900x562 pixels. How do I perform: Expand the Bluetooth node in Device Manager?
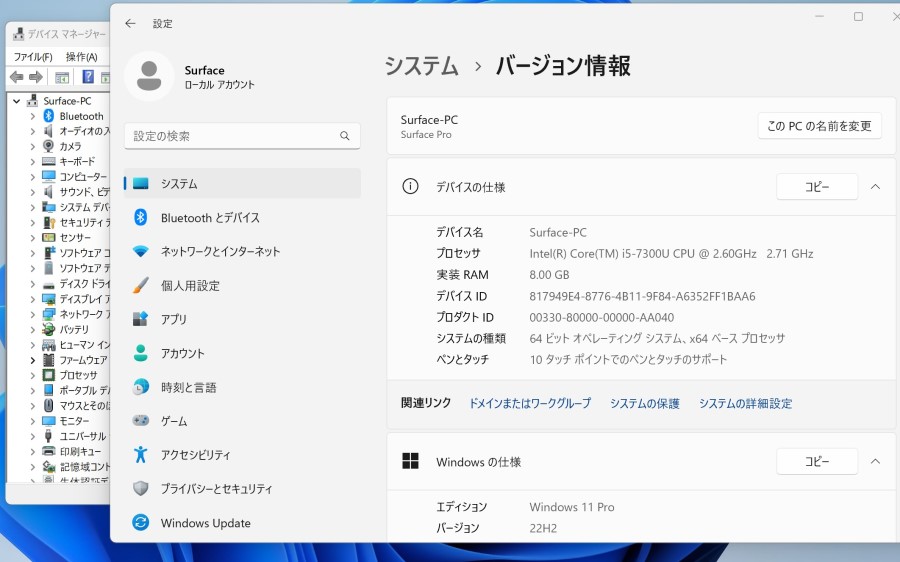tap(33, 116)
